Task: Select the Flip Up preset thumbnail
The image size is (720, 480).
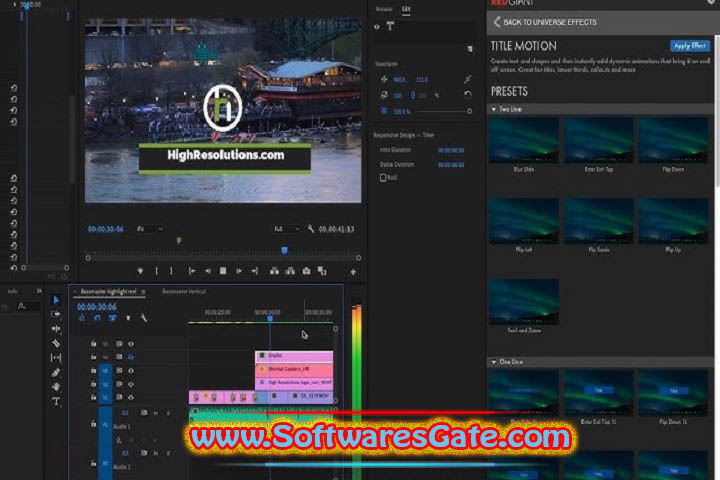Action: point(673,221)
